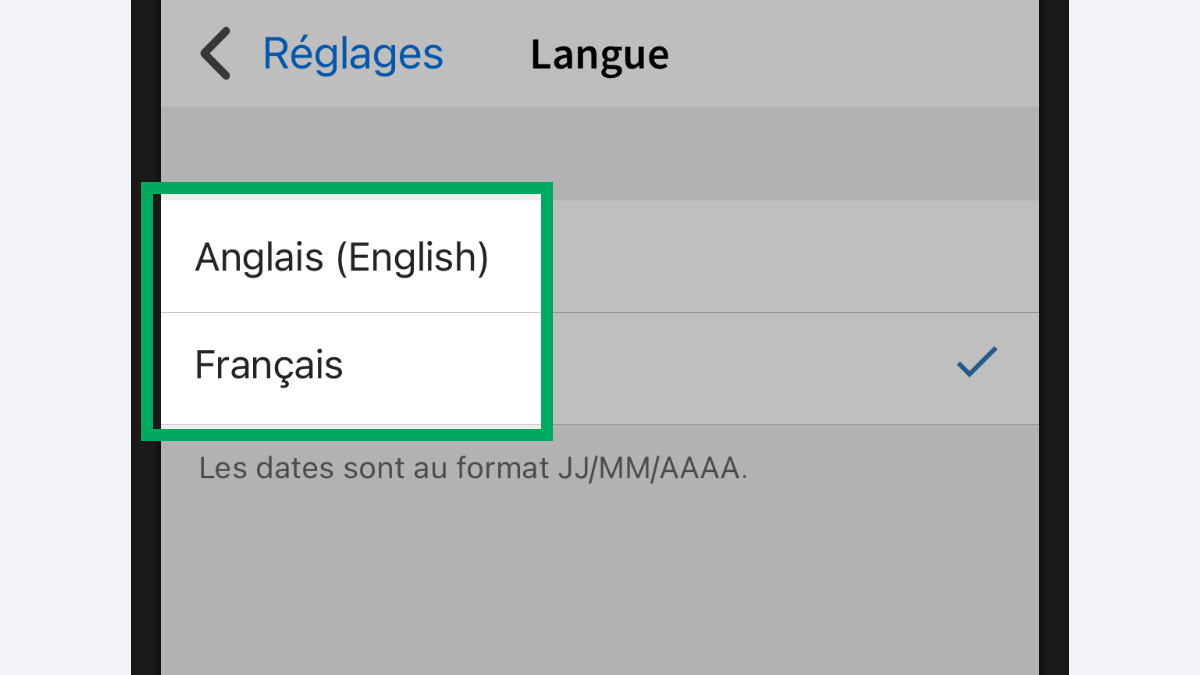Screen dimensions: 1200x675
Task: Tap the highlighted language options group
Action: (x=350, y=310)
